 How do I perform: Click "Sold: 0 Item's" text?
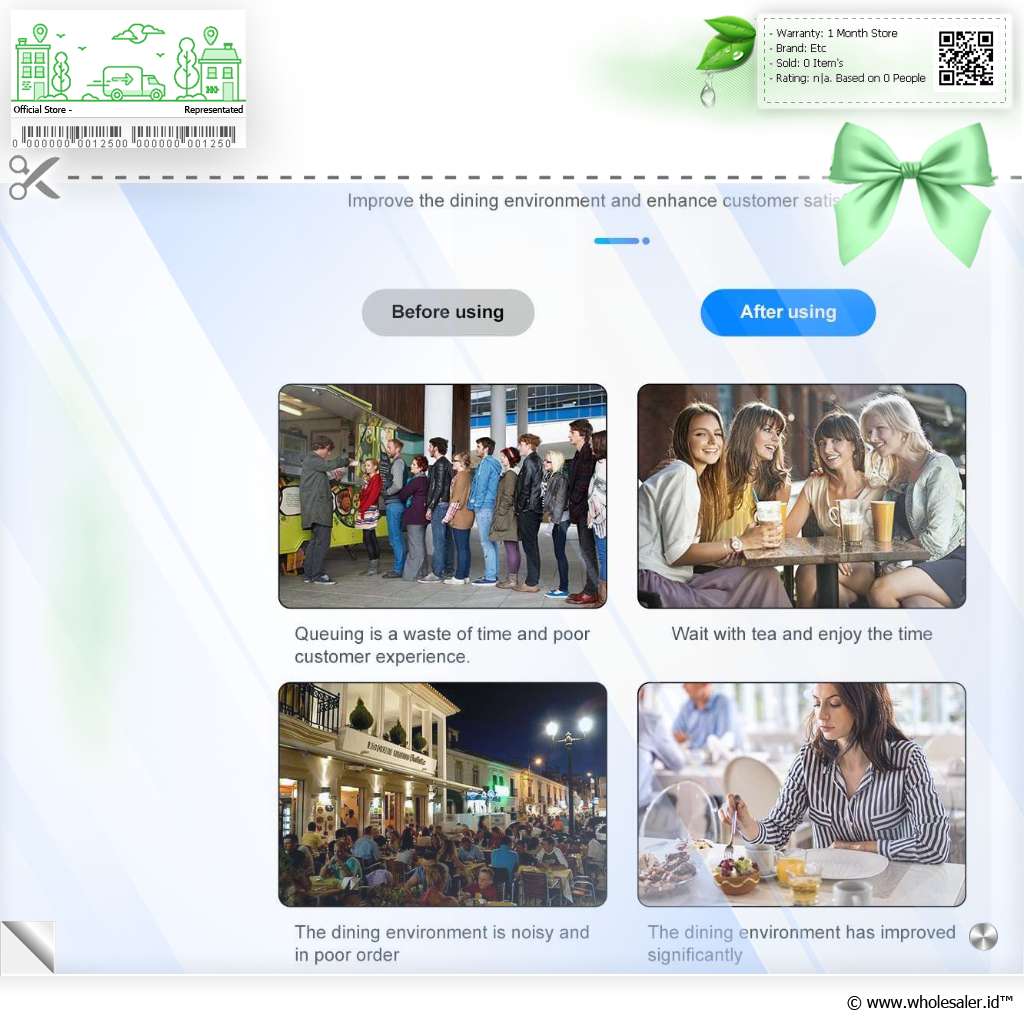tap(809, 63)
